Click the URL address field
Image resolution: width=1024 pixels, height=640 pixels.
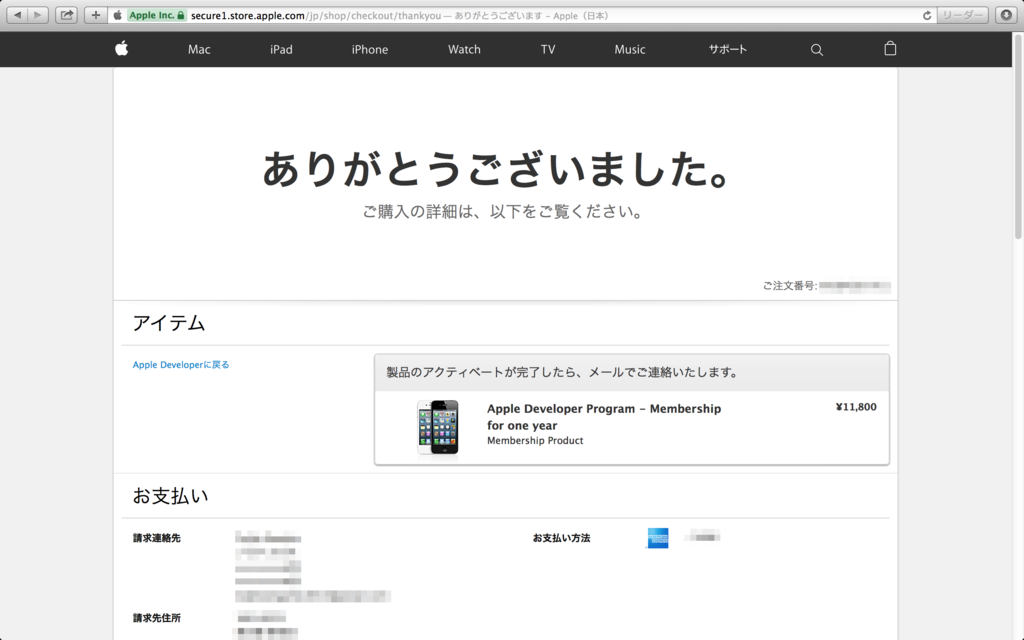[x=522, y=15]
